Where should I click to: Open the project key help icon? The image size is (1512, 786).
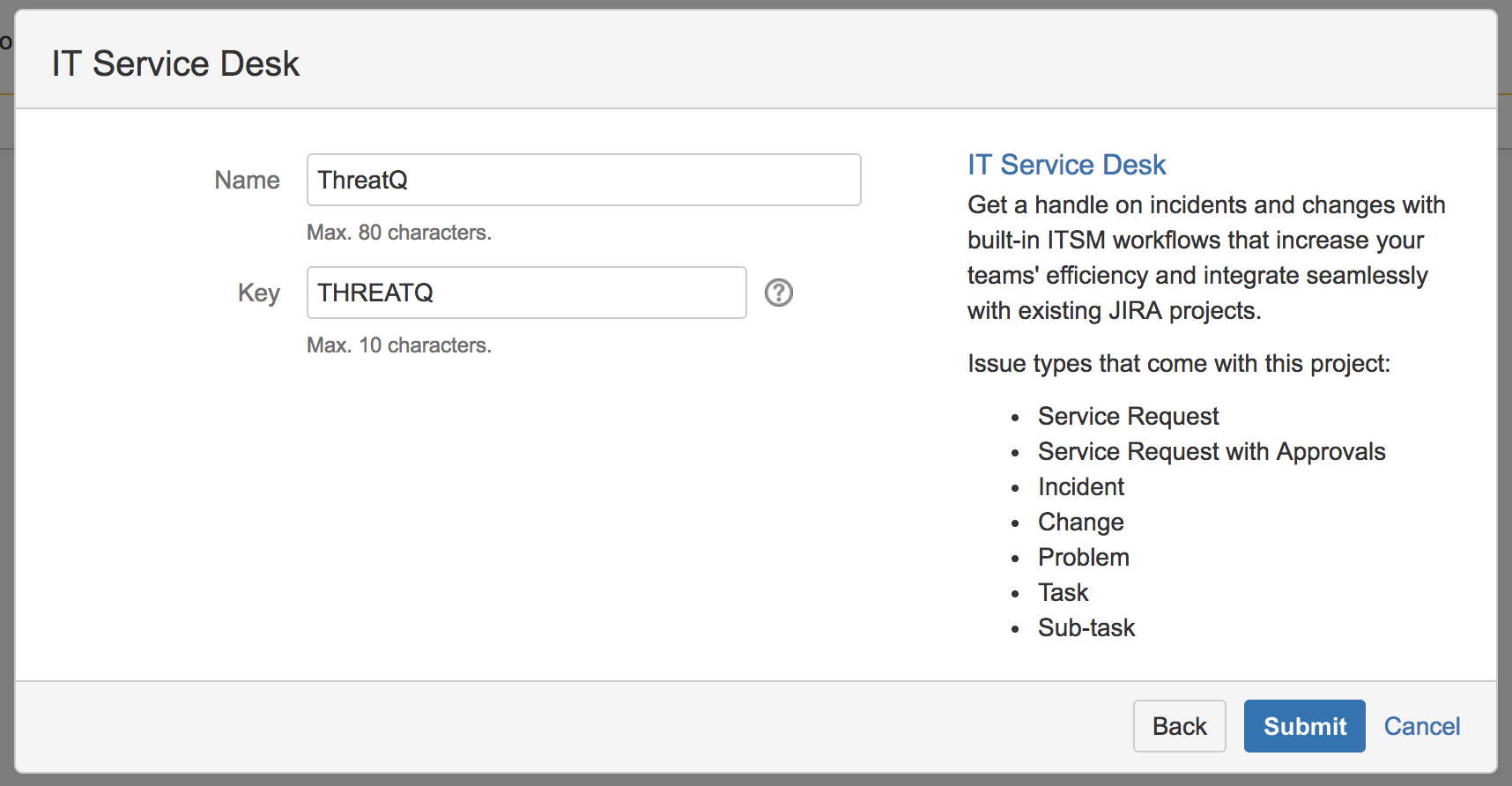tap(779, 293)
